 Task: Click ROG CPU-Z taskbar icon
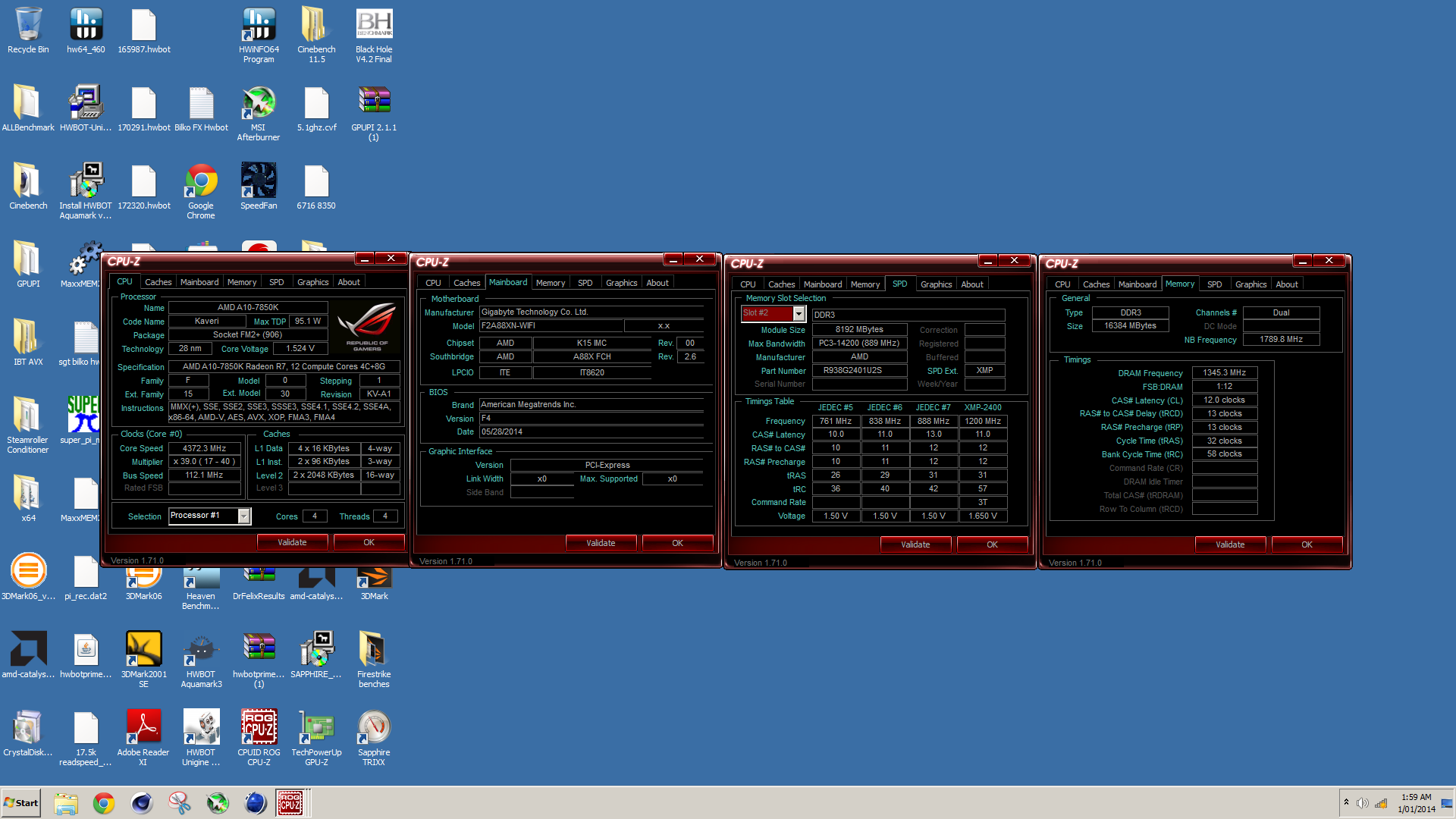[290, 802]
